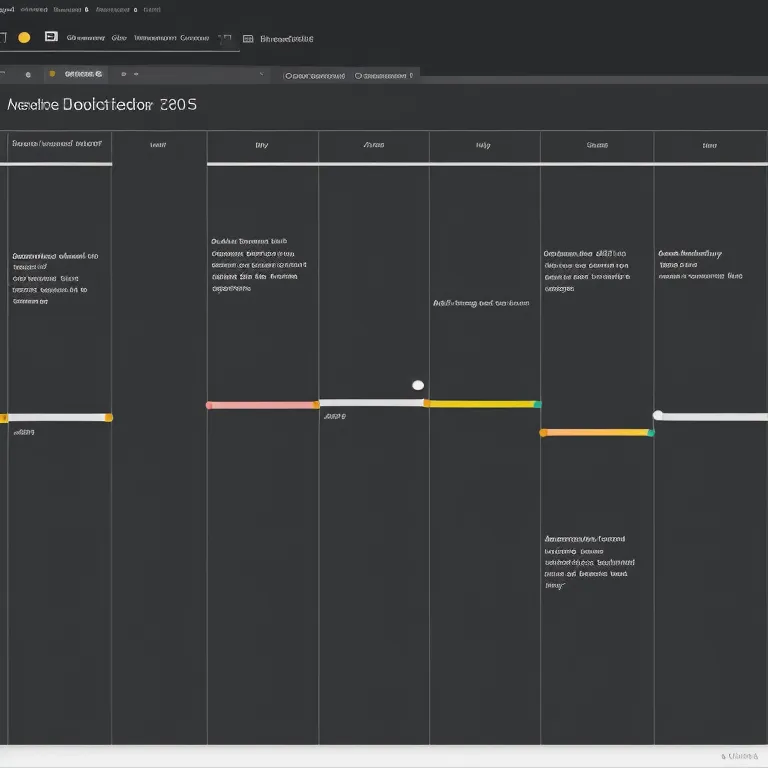
Task: Switch to the highlighted tab in the second row
Action: coord(82,74)
